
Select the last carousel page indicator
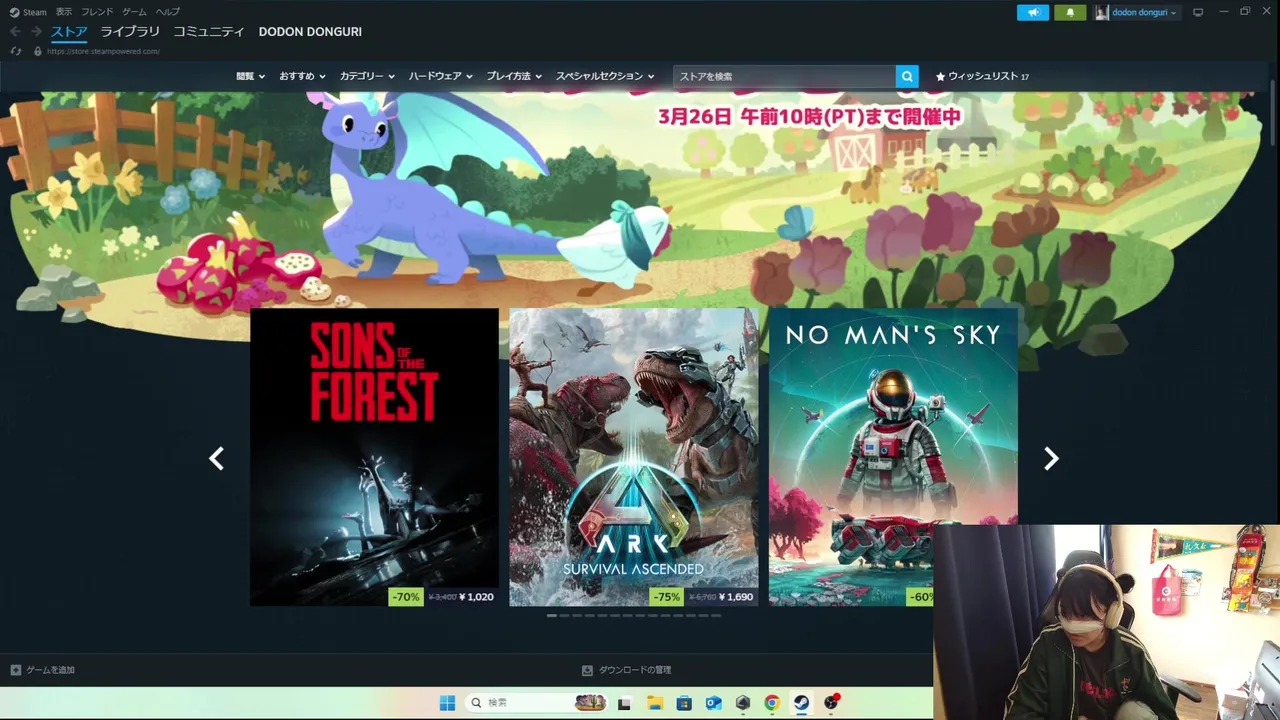[715, 615]
